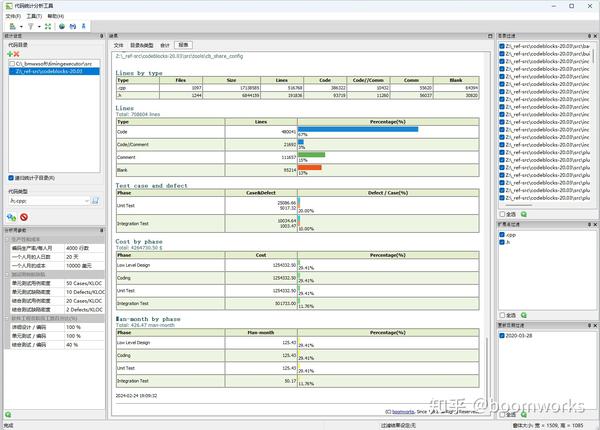Edit the 10 Defects/KLOC value
600x430 pixels.
(x=84, y=292)
